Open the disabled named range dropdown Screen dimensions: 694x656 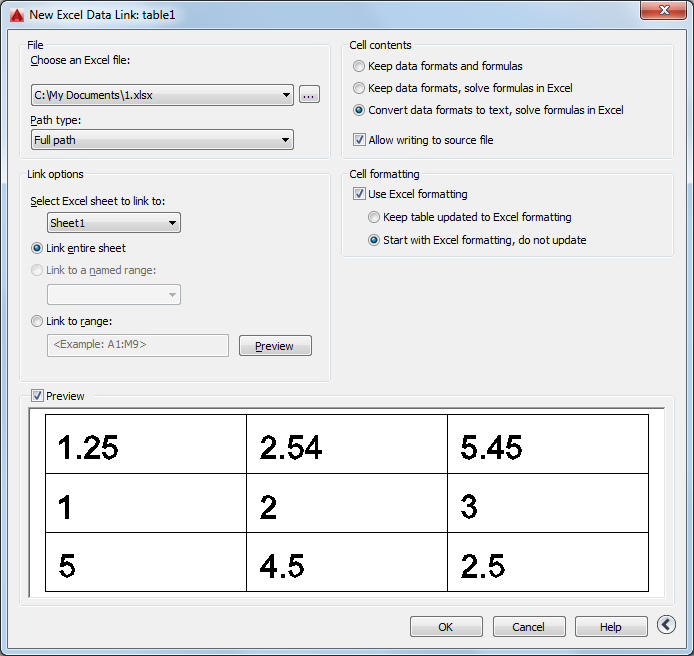point(114,295)
